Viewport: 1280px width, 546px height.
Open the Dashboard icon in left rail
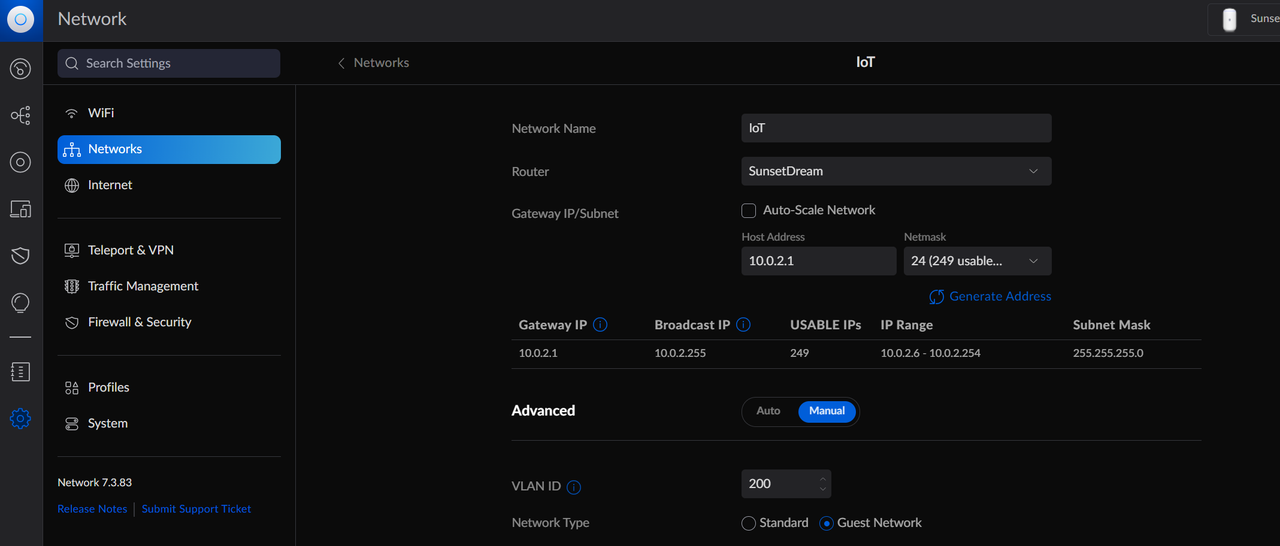(20, 69)
